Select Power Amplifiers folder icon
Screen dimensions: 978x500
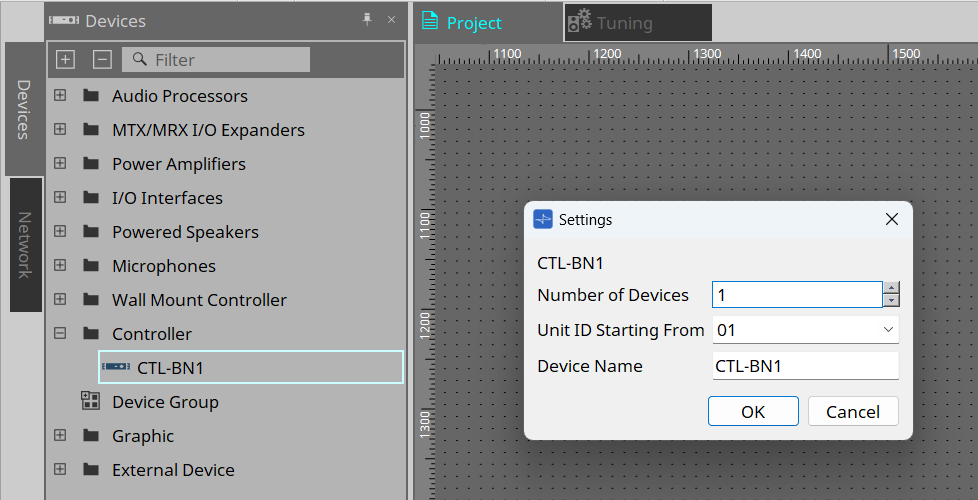click(x=91, y=163)
